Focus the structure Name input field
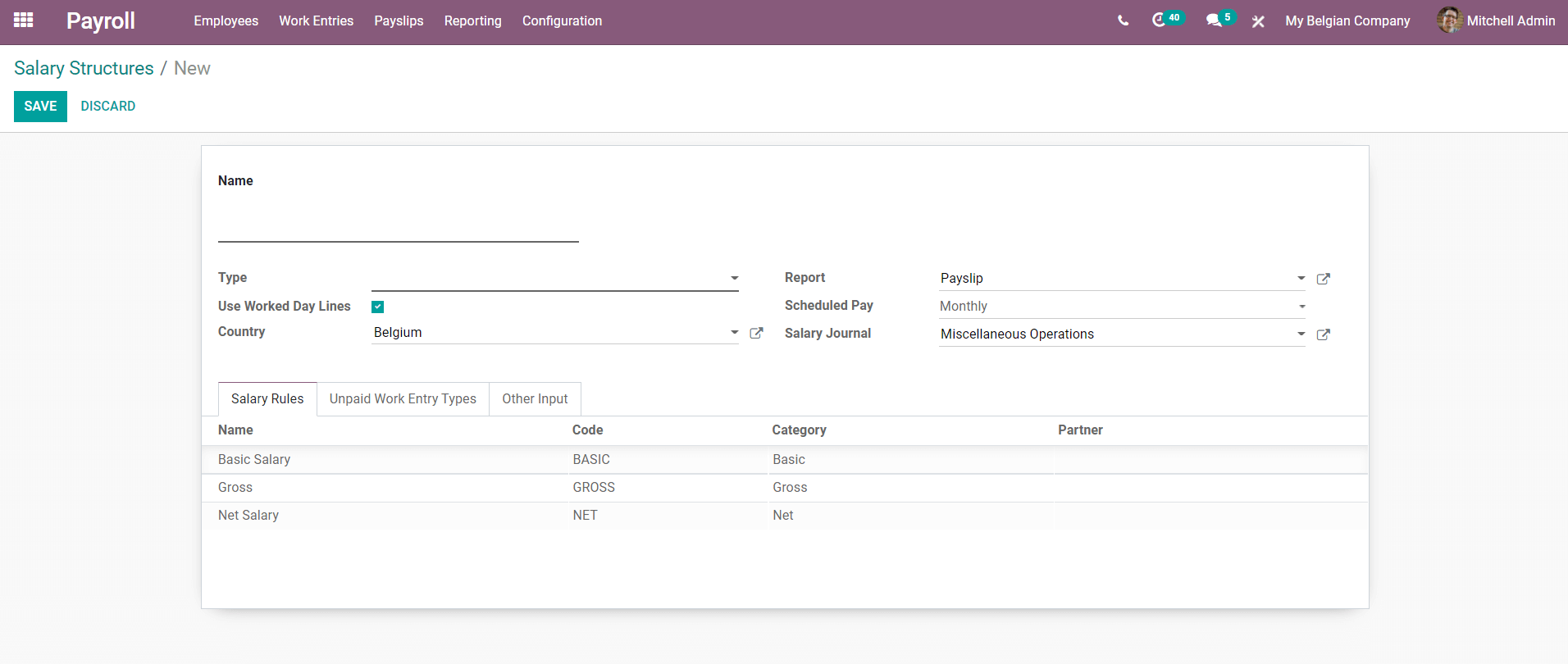 (x=399, y=221)
